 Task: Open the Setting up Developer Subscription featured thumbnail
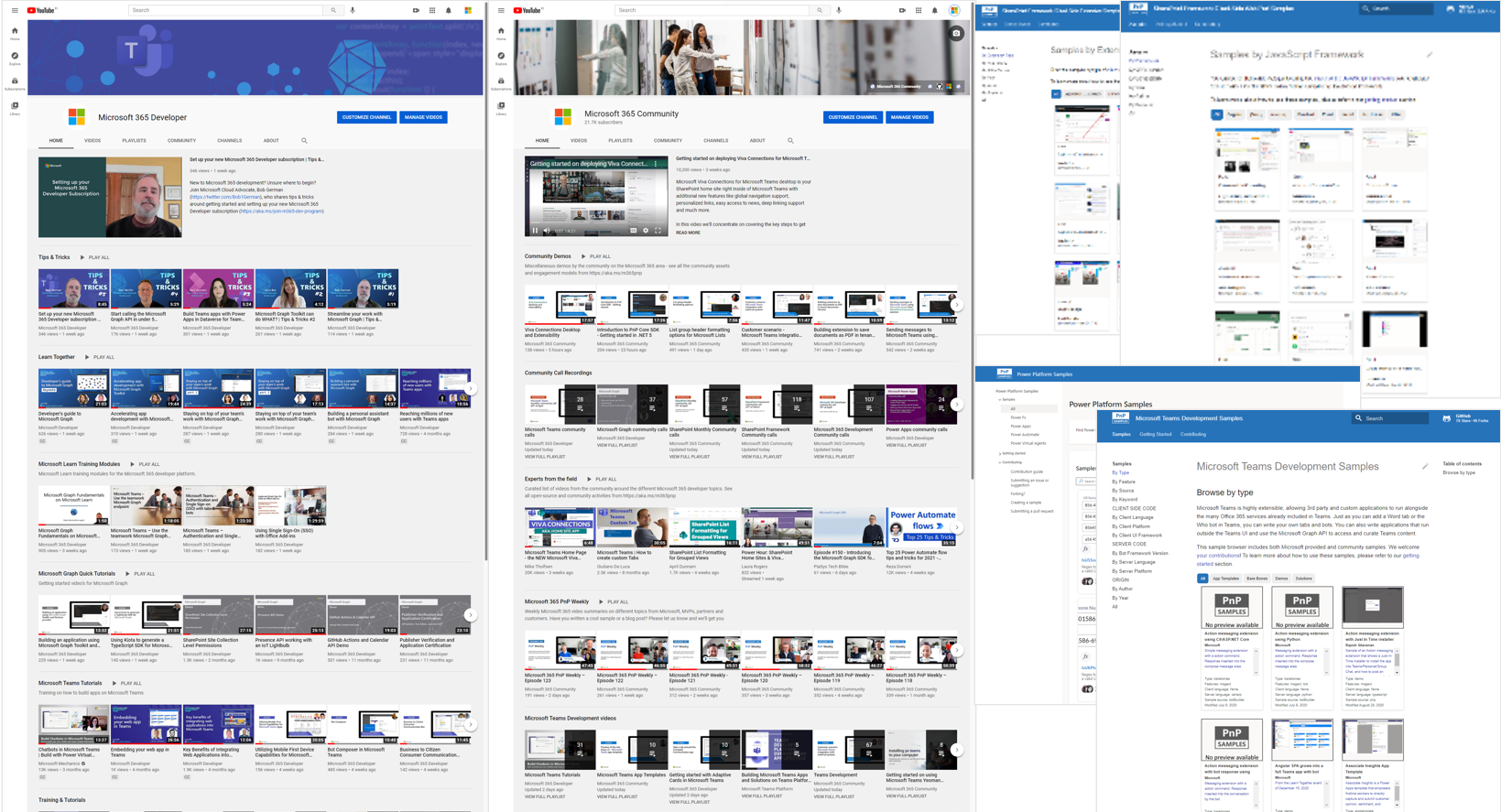pos(110,197)
